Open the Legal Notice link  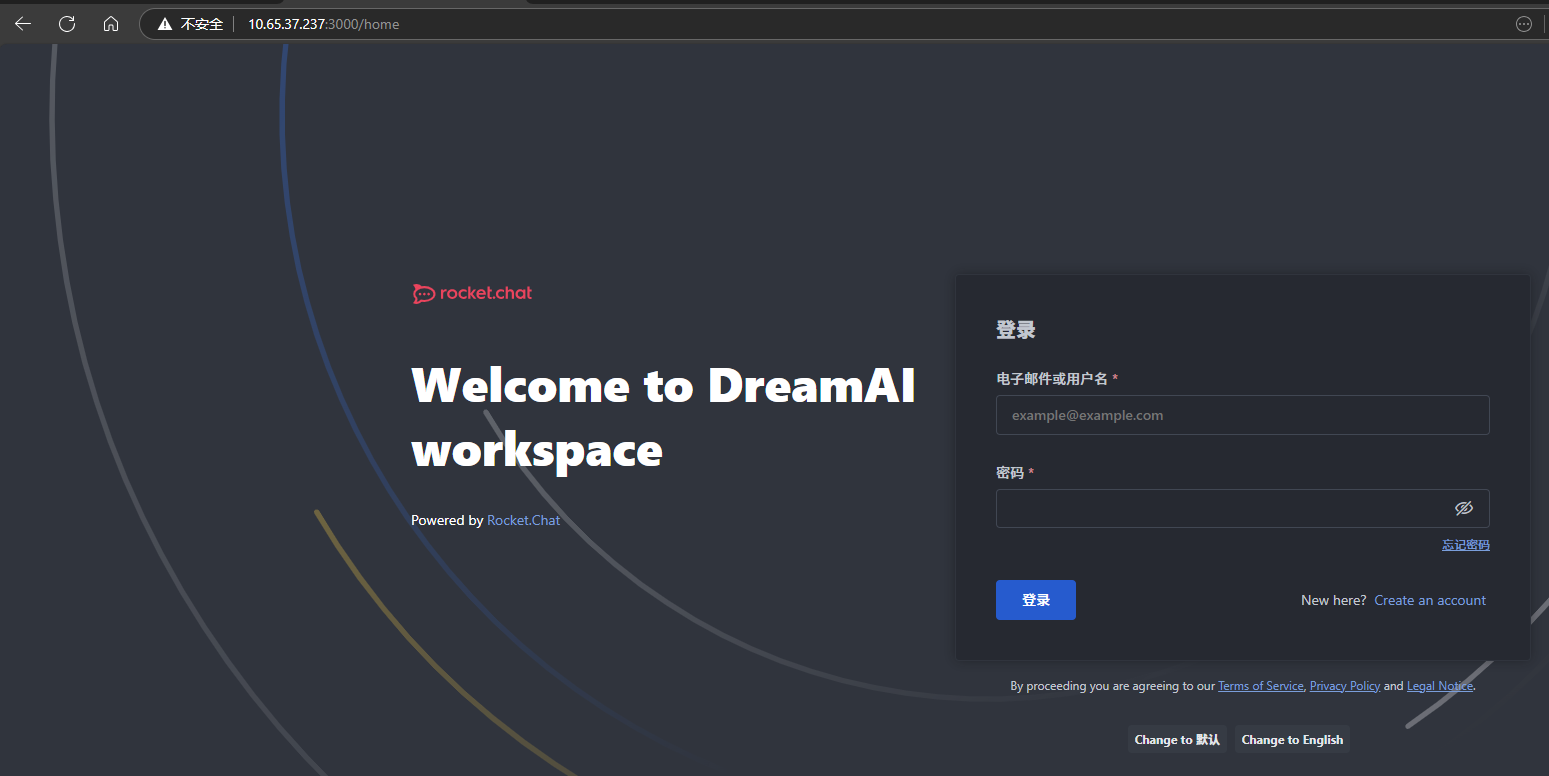point(1440,686)
